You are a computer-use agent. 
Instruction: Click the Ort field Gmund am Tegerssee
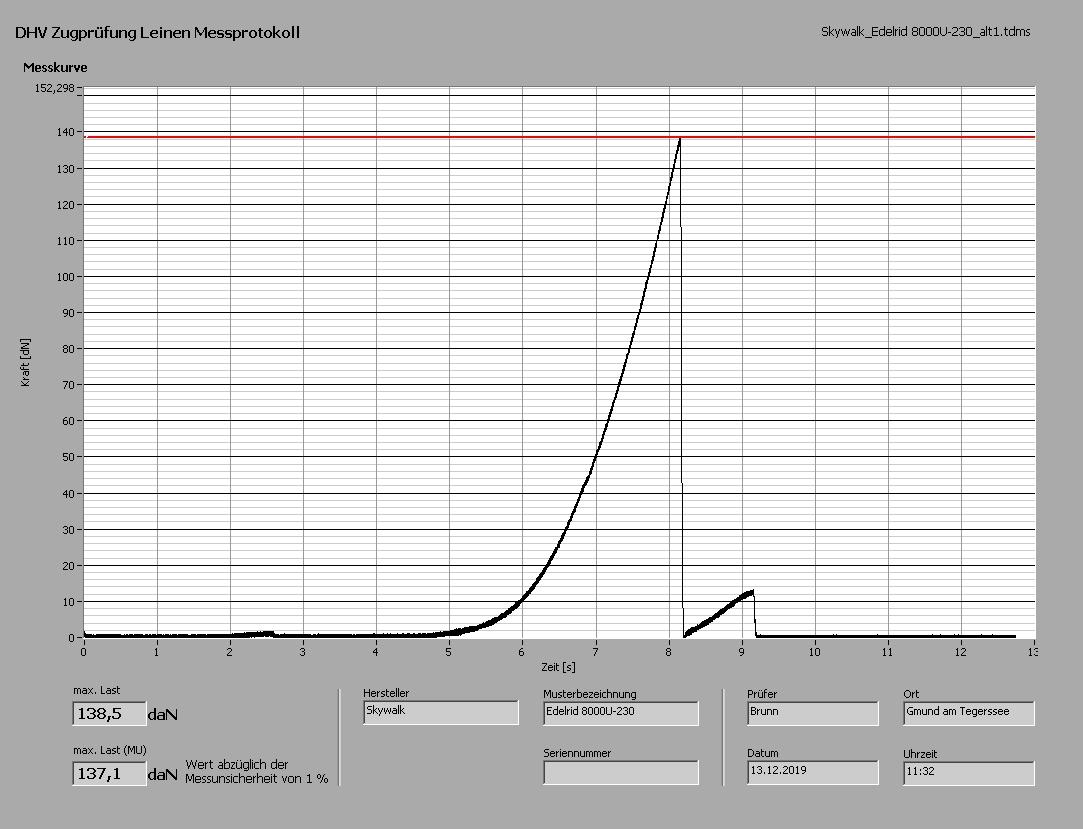pos(969,714)
